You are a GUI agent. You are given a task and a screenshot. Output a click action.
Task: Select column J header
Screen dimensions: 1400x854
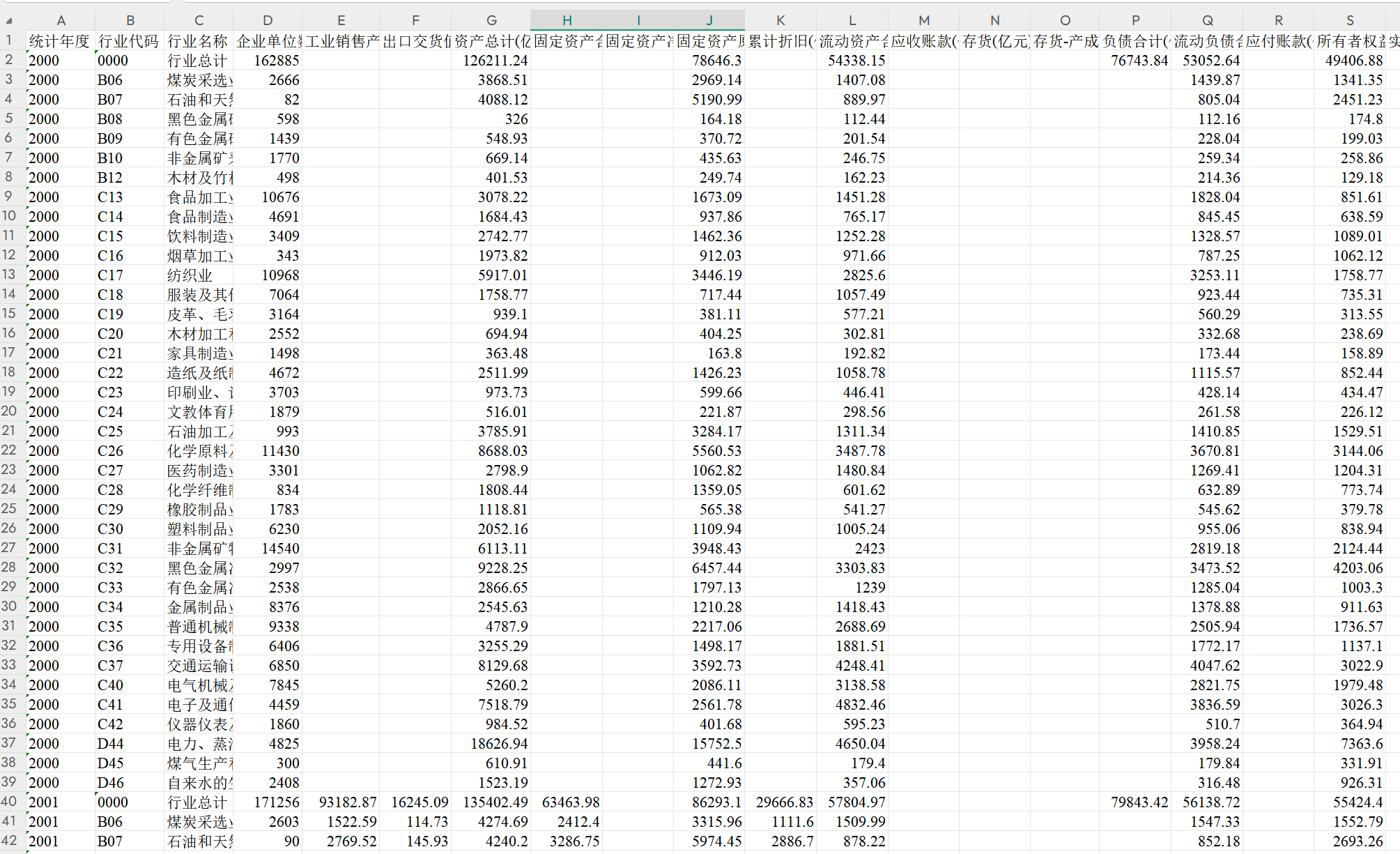[709, 21]
